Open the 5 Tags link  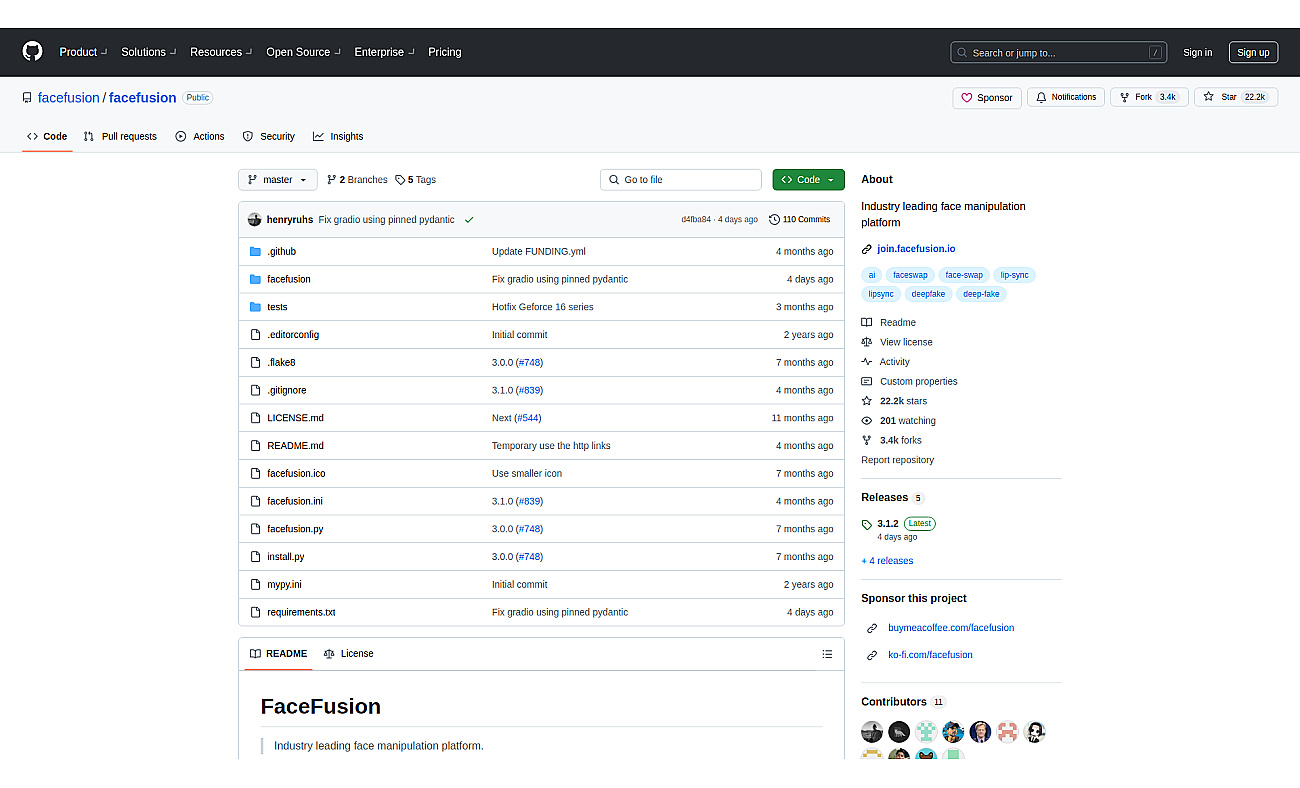point(415,180)
